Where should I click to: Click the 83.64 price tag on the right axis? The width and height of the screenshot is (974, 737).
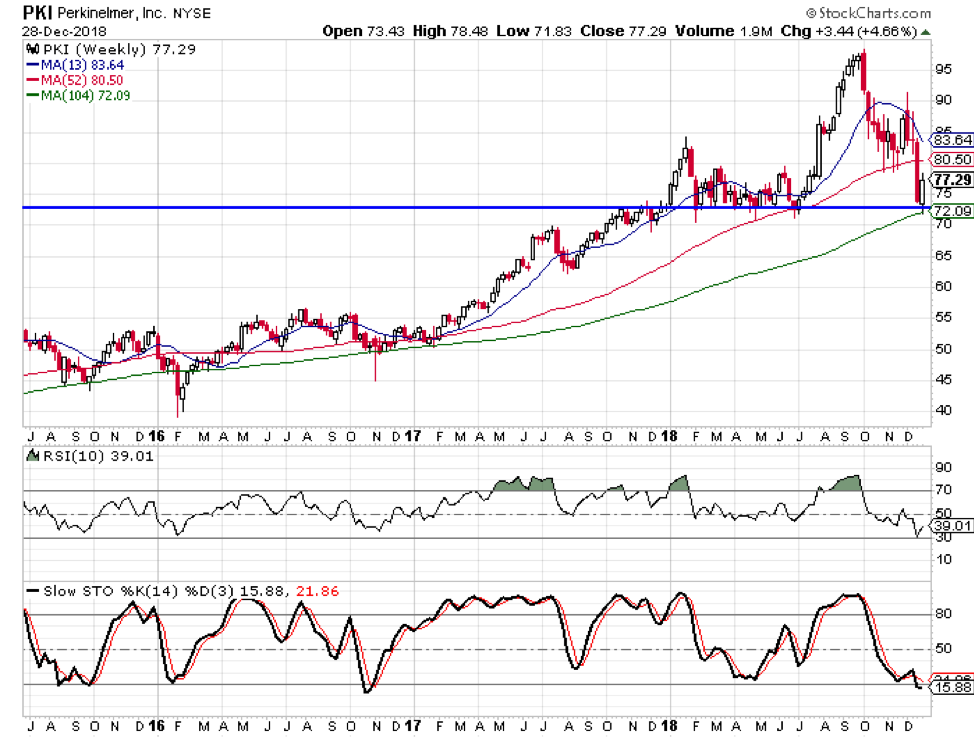(x=951, y=140)
